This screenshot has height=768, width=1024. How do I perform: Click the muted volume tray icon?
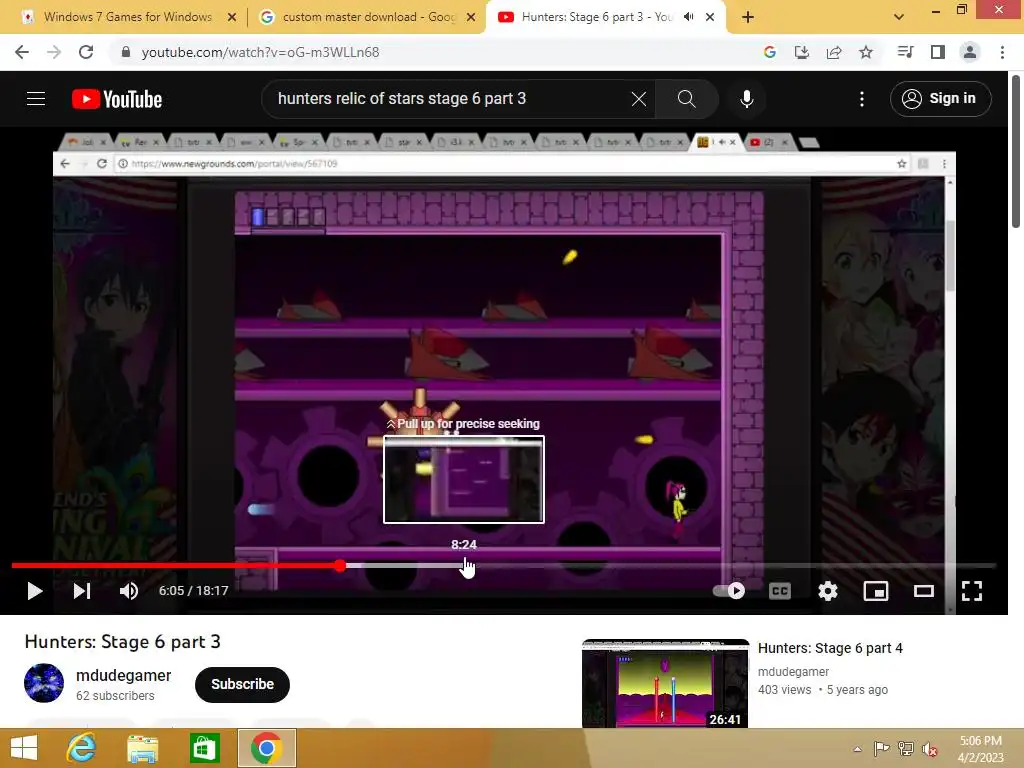coord(930,749)
